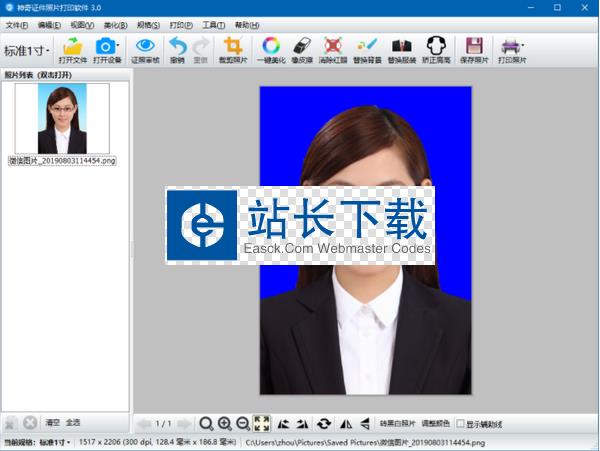This screenshot has width=600, height=451.
Task: Click the zoom in magnifier icon
Action: pos(224,423)
